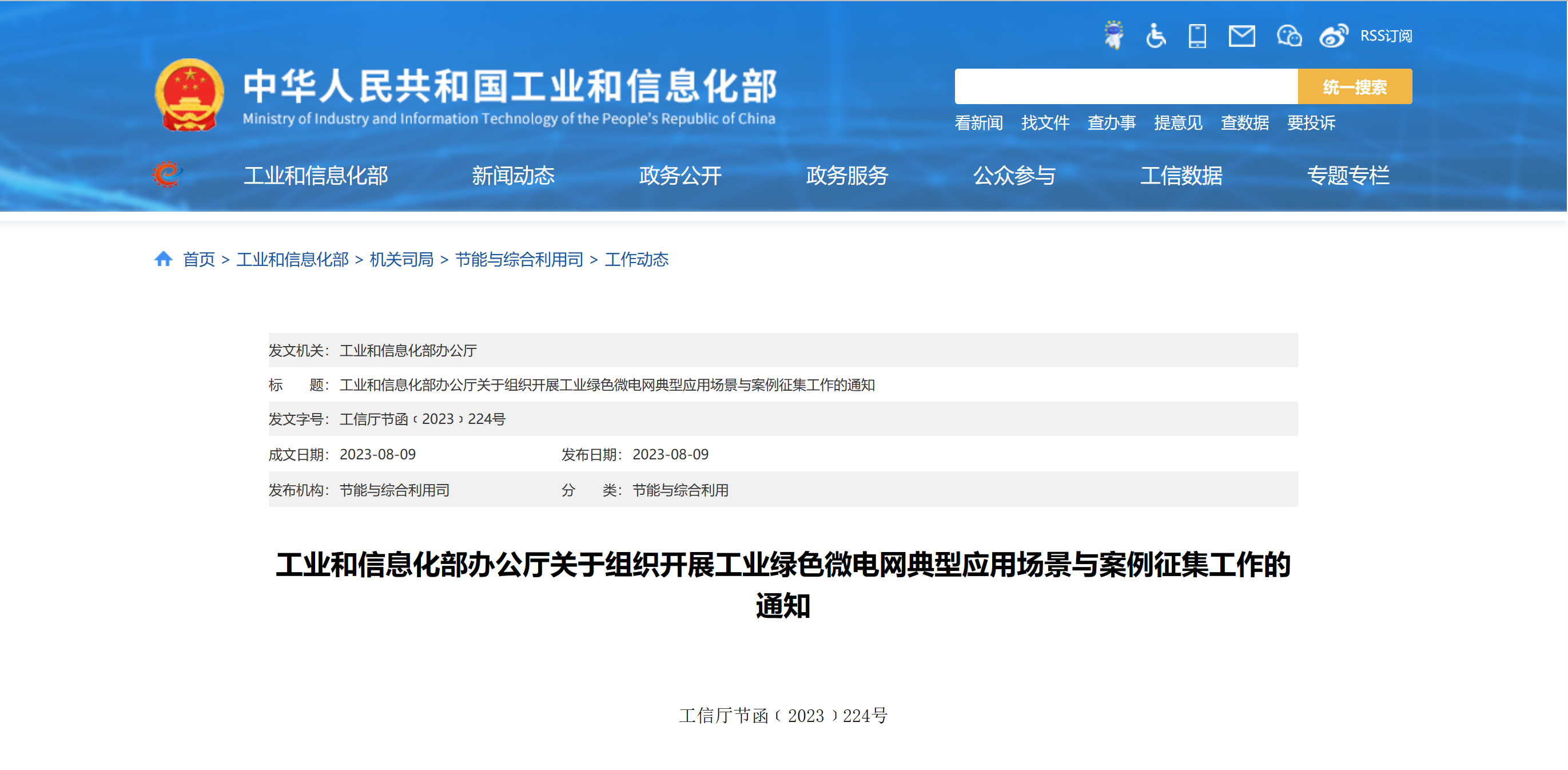
Task: Click the RSS订阅 link
Action: coord(1386,36)
